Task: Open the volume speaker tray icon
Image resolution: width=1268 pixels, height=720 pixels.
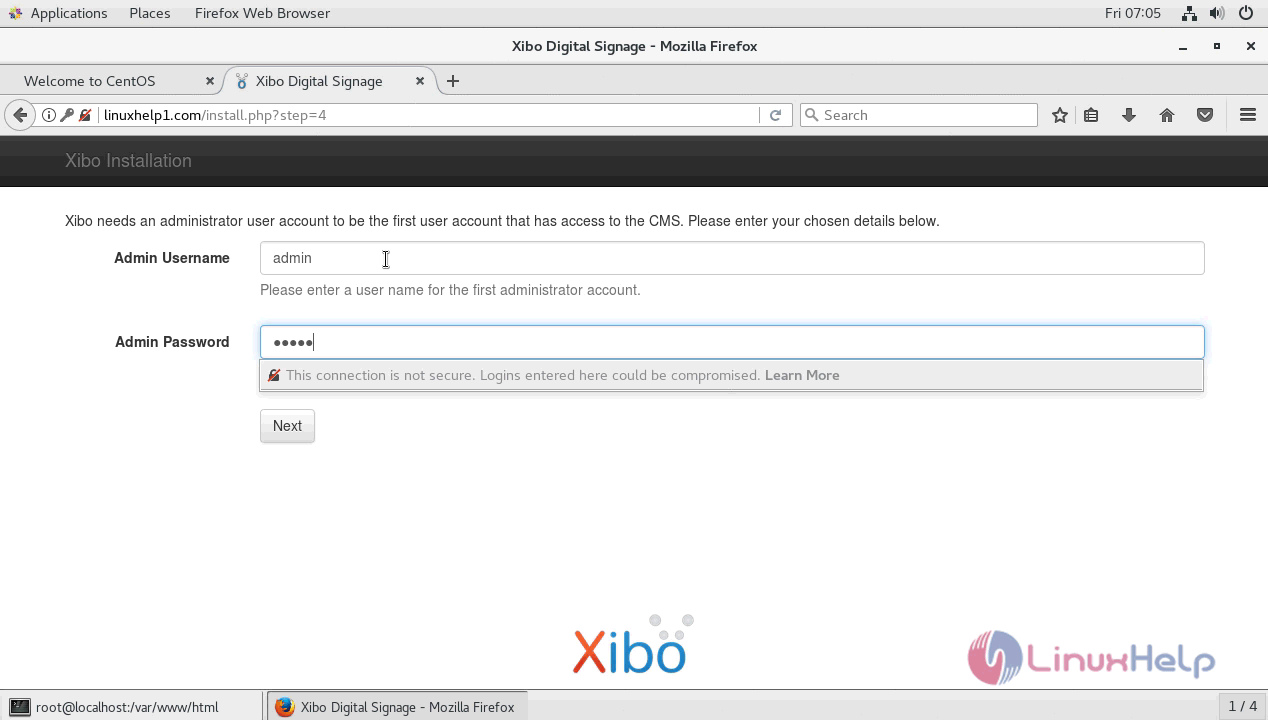Action: (x=1217, y=13)
